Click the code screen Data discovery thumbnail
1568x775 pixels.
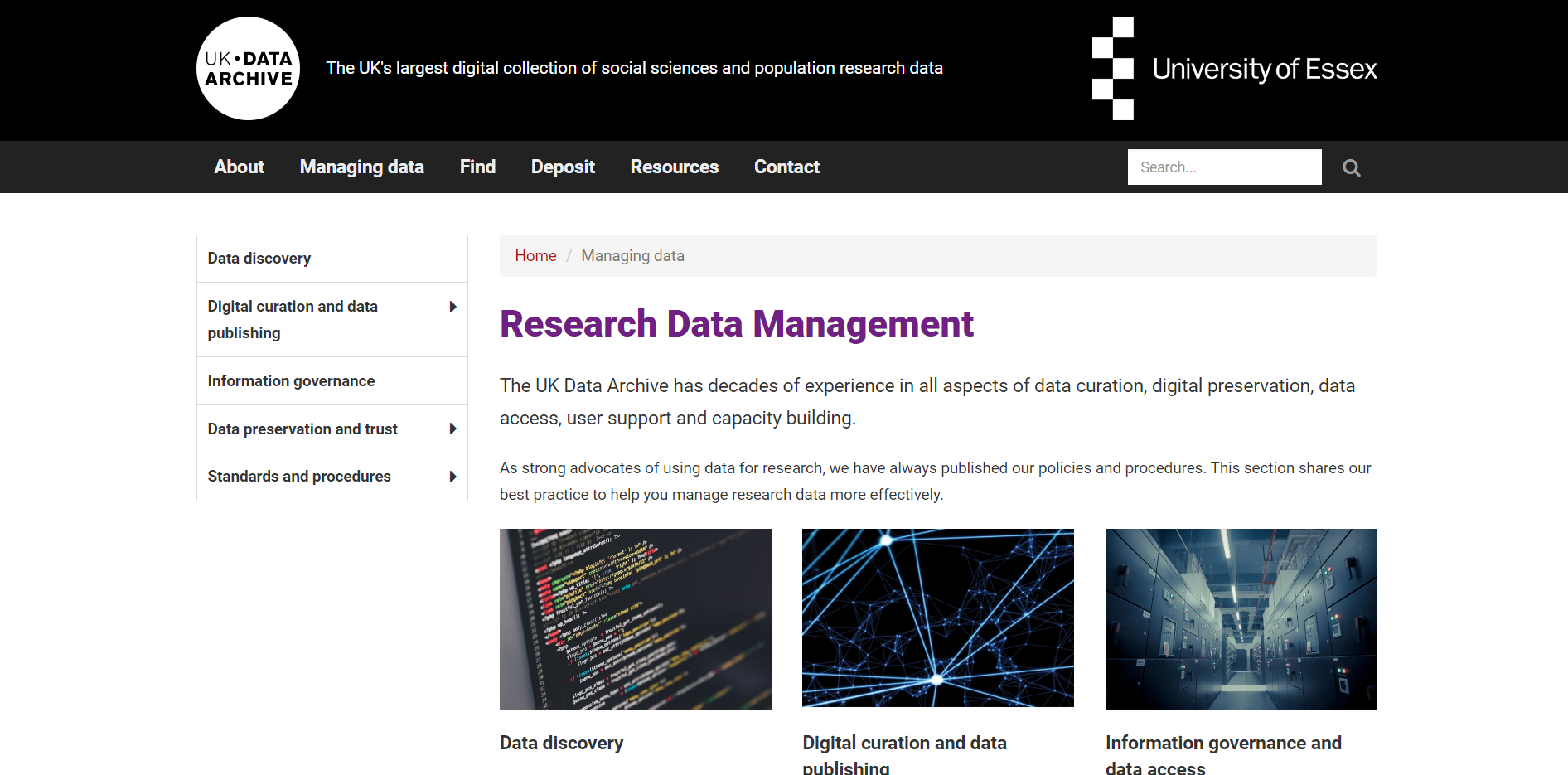[635, 618]
